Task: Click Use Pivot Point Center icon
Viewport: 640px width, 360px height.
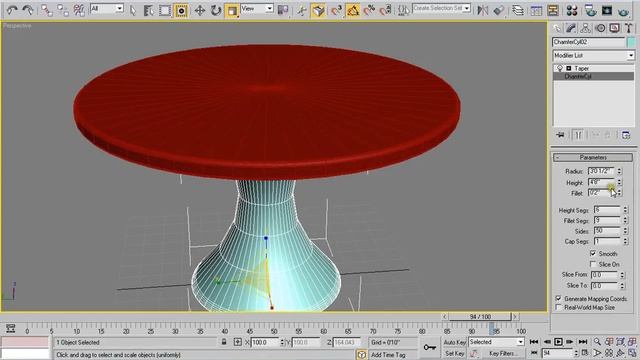Action: pos(282,10)
